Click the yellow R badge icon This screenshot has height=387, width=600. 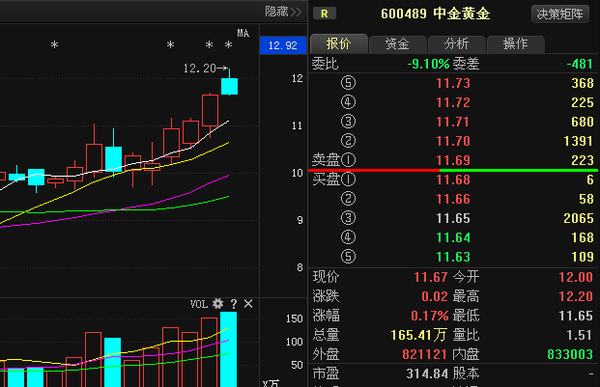click(x=324, y=13)
